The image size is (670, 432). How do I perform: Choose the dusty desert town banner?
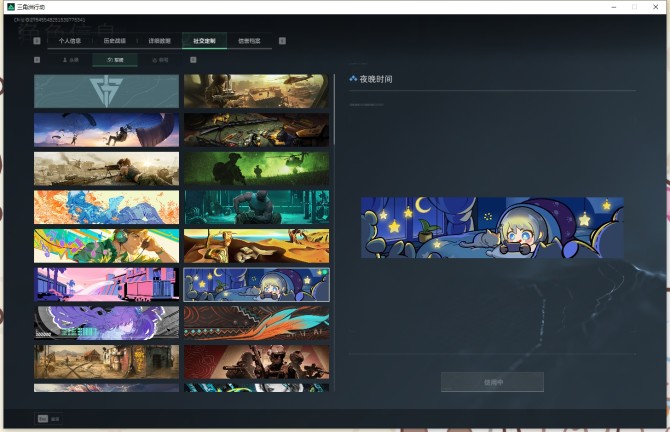pyautogui.click(x=106, y=362)
